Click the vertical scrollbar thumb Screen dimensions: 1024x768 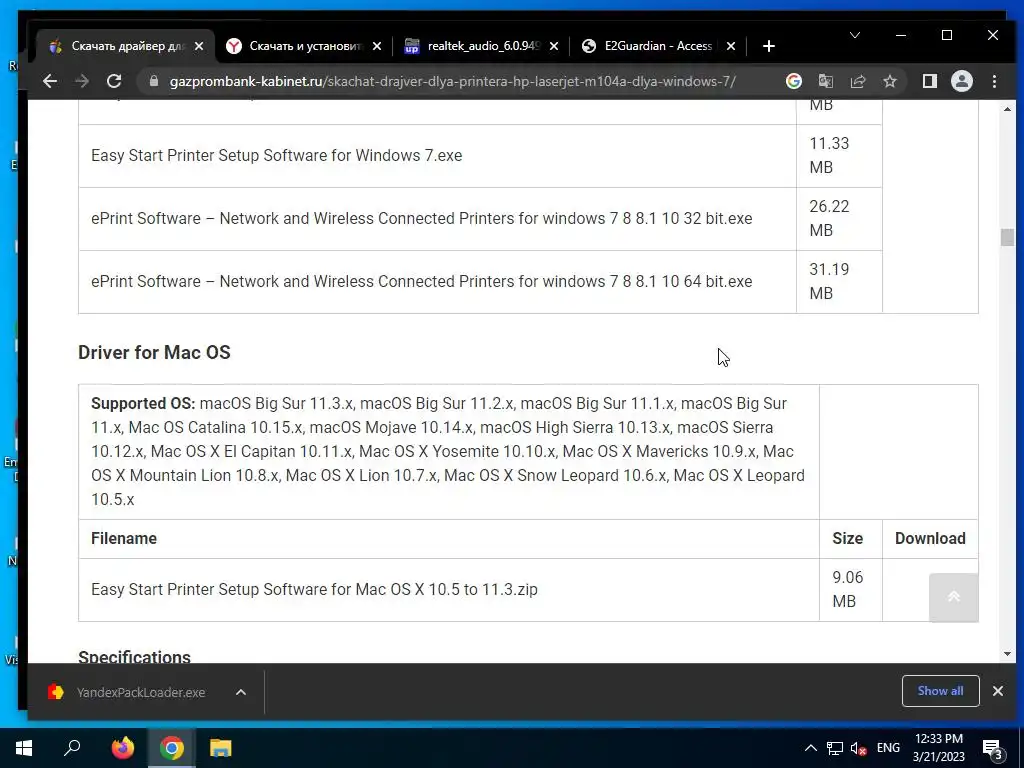(1007, 236)
